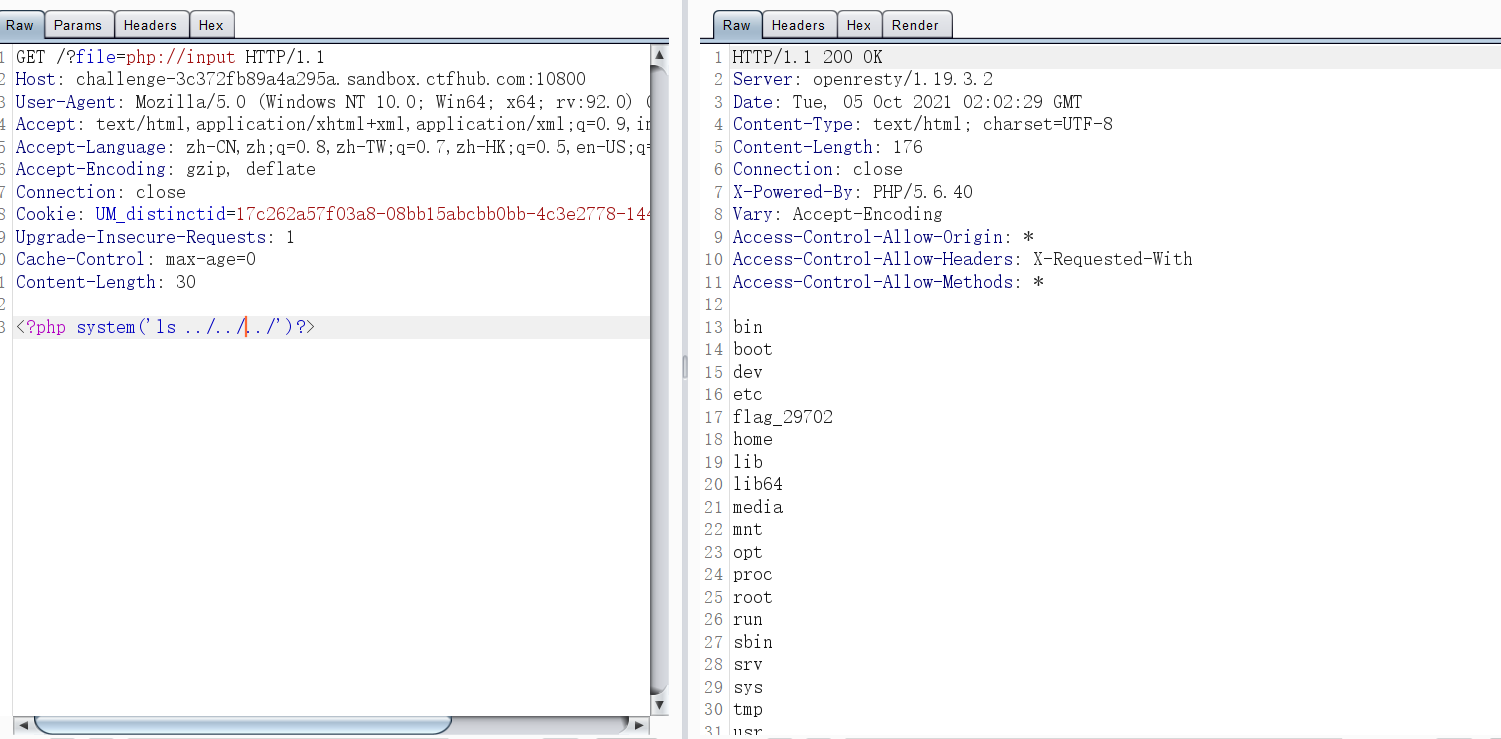The height and width of the screenshot is (739, 1501).
Task: Click the request vertical scrollbar track
Action: 659,380
